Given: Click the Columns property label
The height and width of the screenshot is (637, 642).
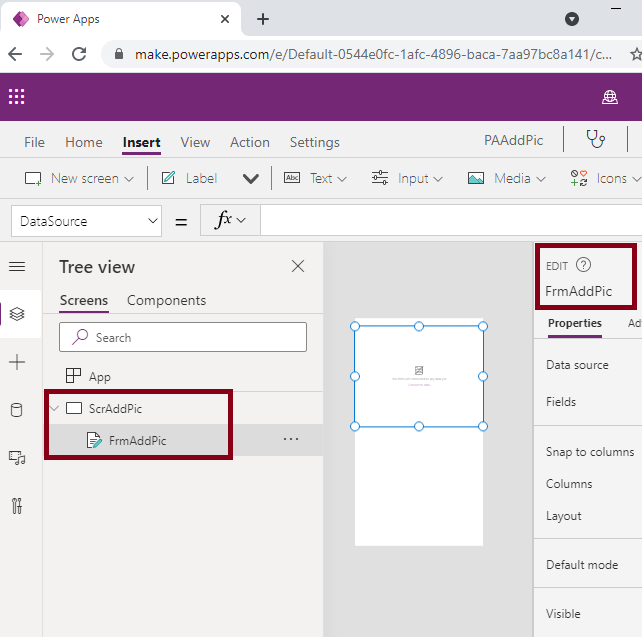Looking at the screenshot, I should pos(569,484).
